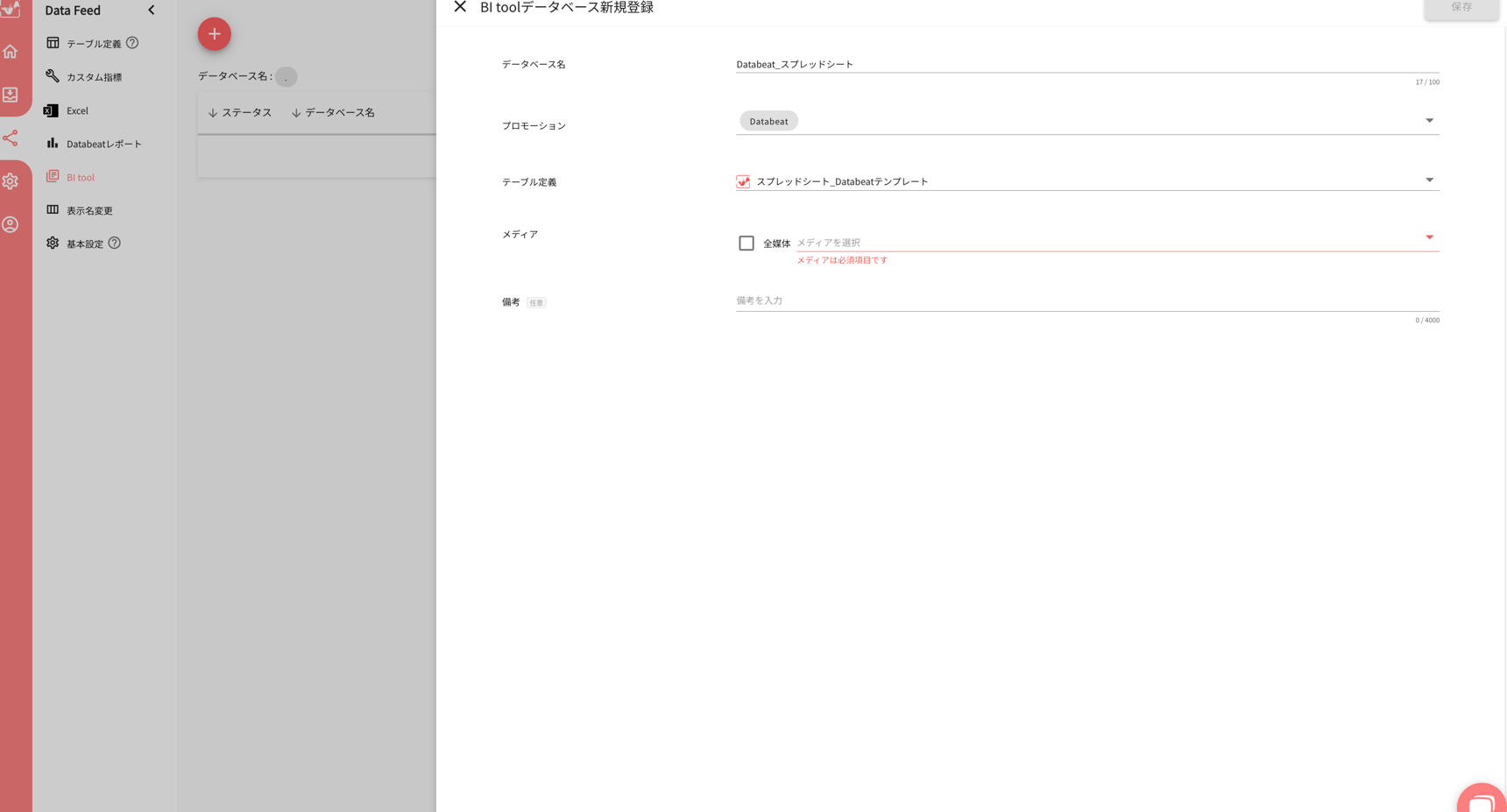Open Databeatレポート with the bar chart icon

pyautogui.click(x=105, y=144)
